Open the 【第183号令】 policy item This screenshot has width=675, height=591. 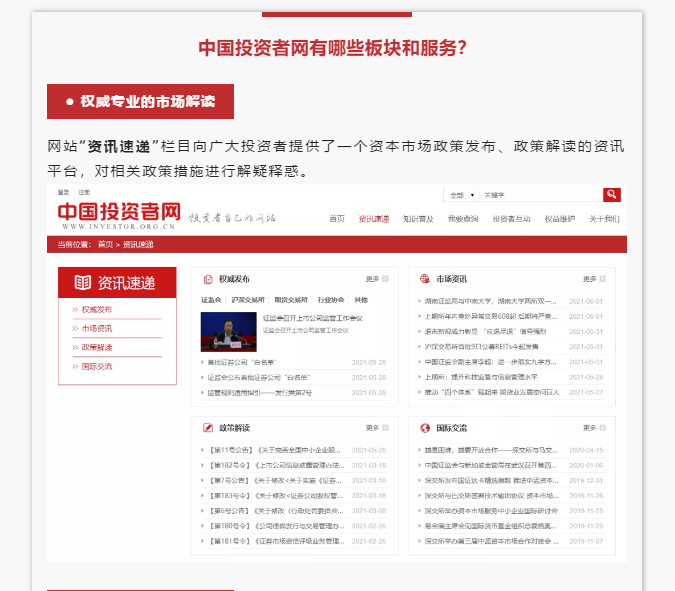coord(275,495)
